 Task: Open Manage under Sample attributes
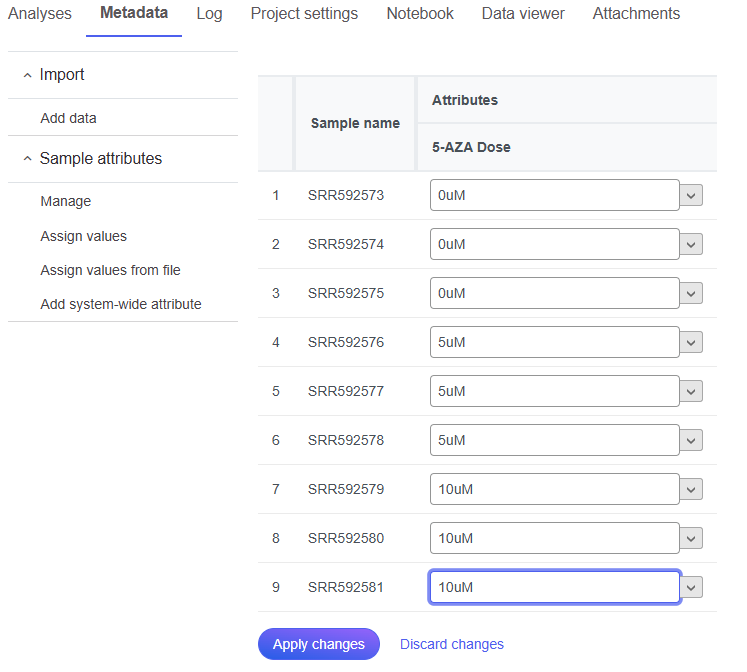point(66,201)
